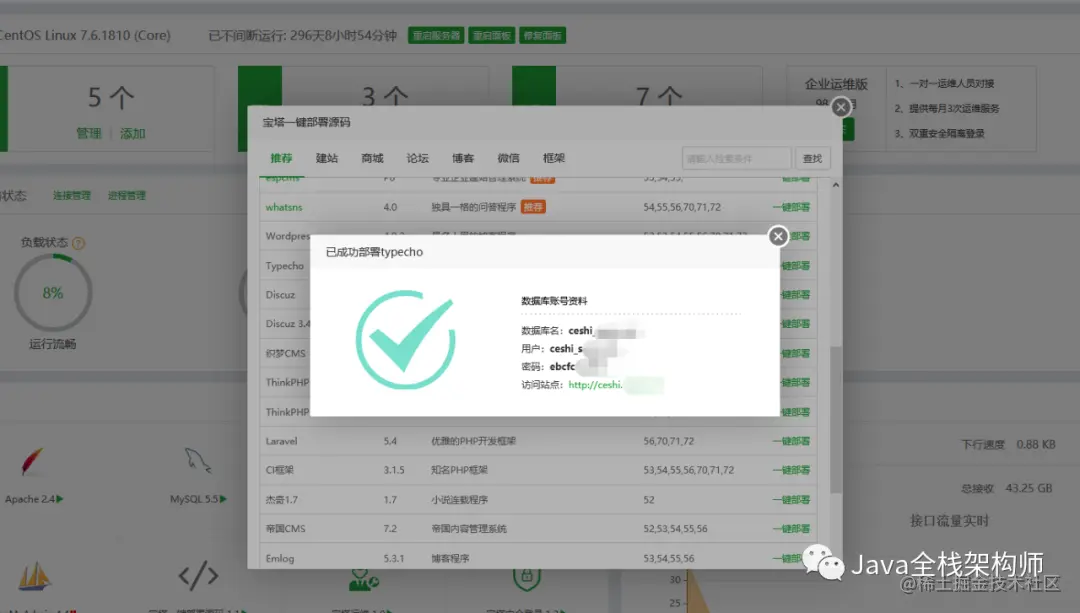Open the 商城 tab
Viewport: 1080px width, 613px height.
372,158
